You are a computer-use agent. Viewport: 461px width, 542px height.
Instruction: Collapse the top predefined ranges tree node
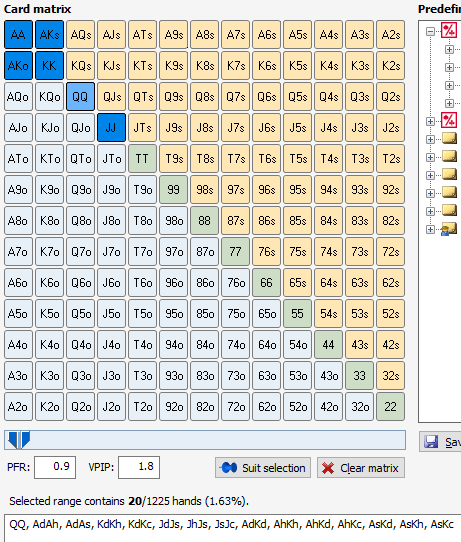pyautogui.click(x=430, y=31)
